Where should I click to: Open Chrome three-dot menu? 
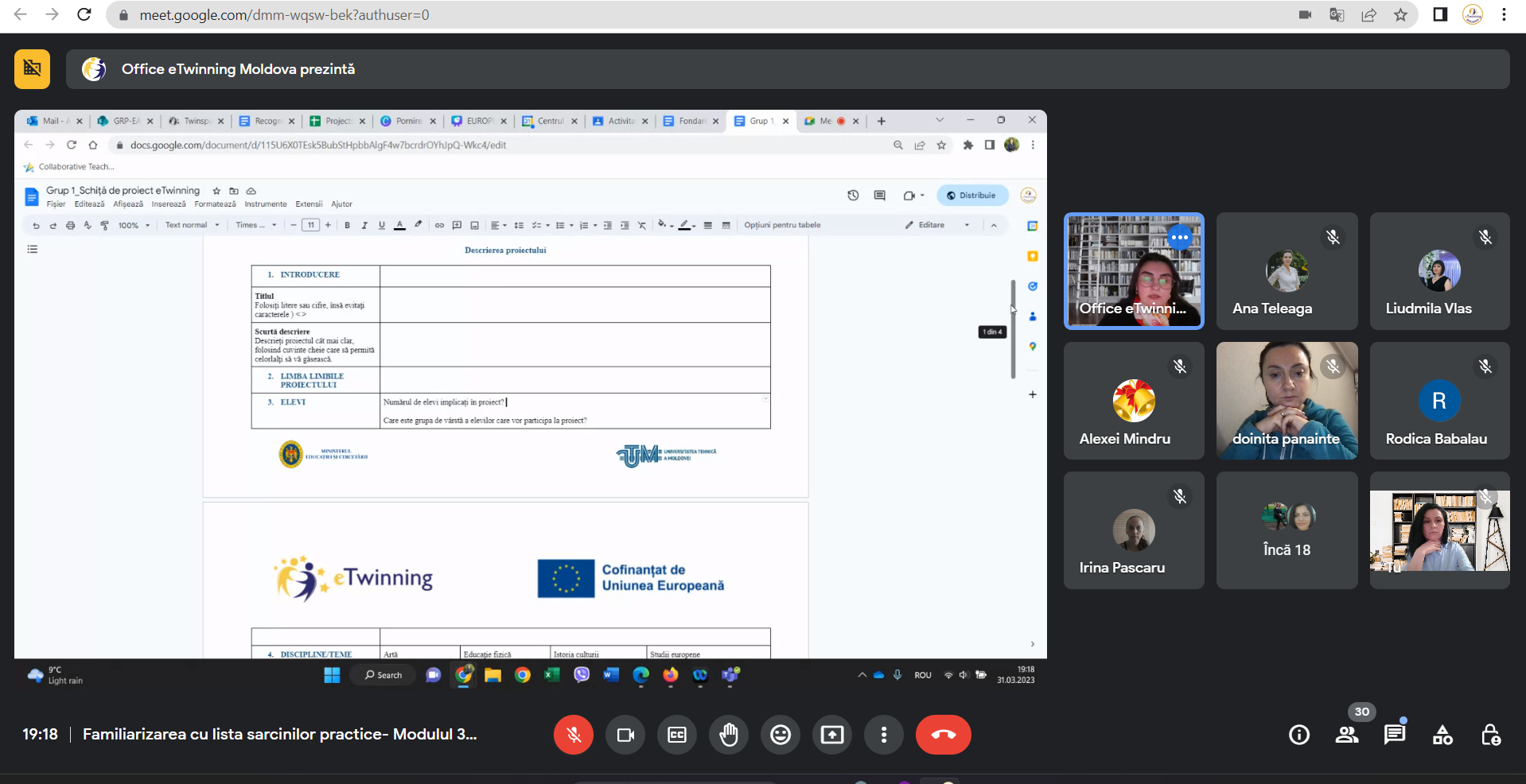(1504, 15)
